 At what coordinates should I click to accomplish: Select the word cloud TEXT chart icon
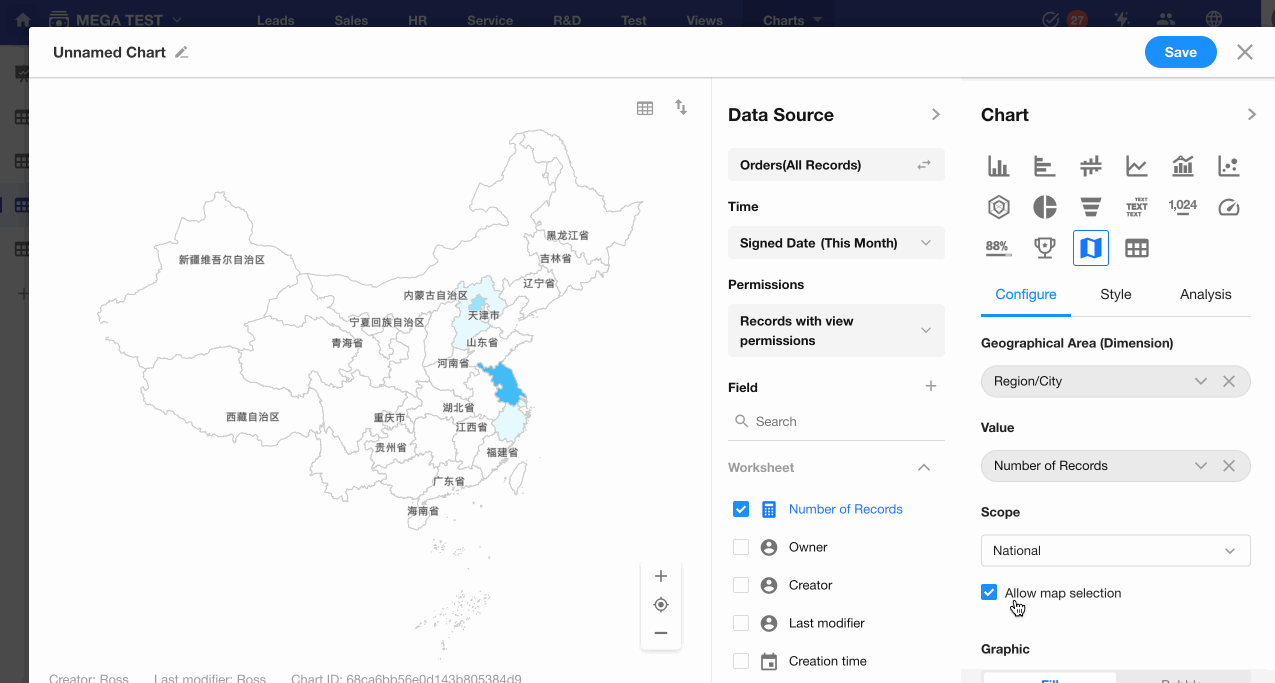[1136, 207]
